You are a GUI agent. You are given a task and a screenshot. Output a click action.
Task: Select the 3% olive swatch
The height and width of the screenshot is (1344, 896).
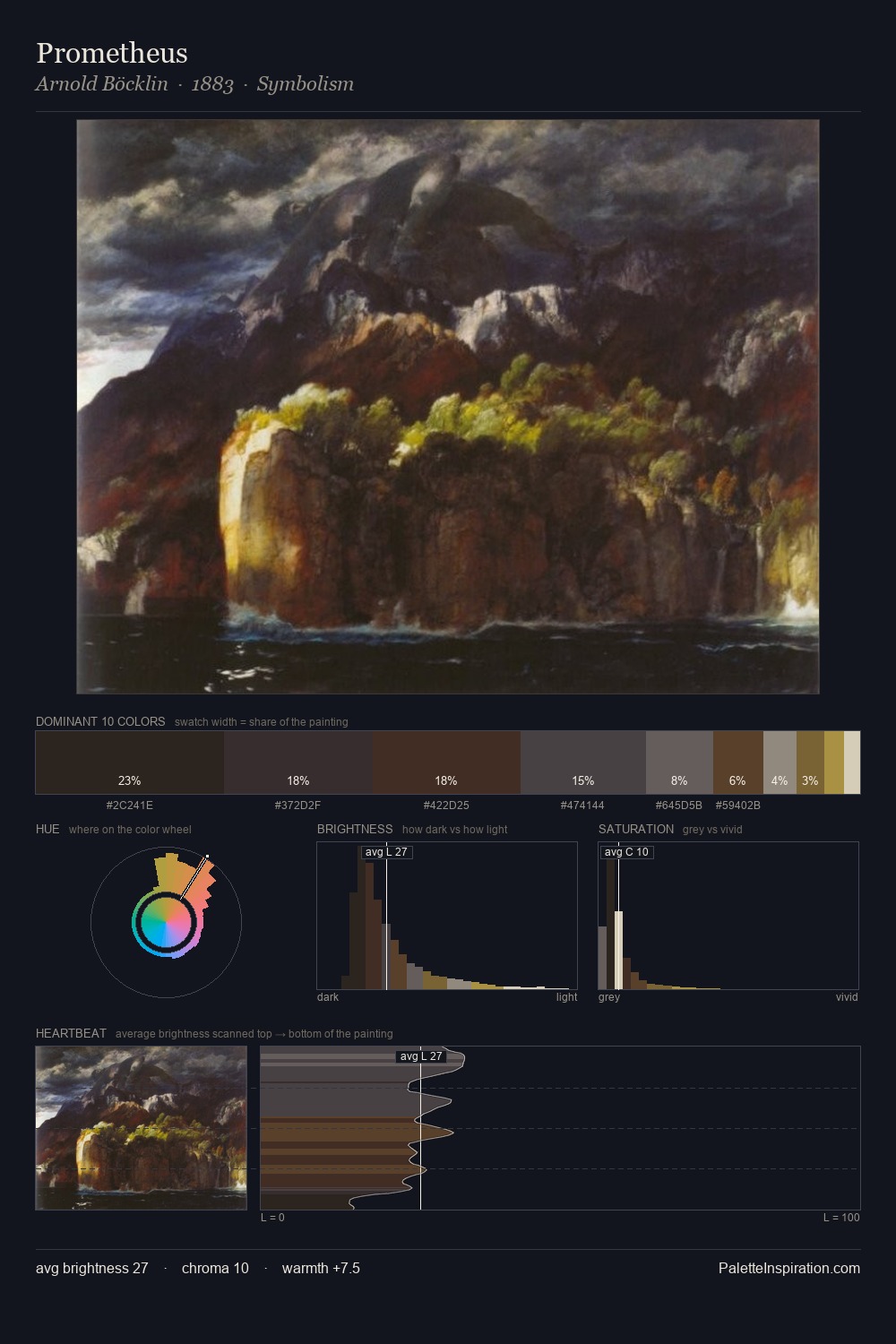(810, 762)
